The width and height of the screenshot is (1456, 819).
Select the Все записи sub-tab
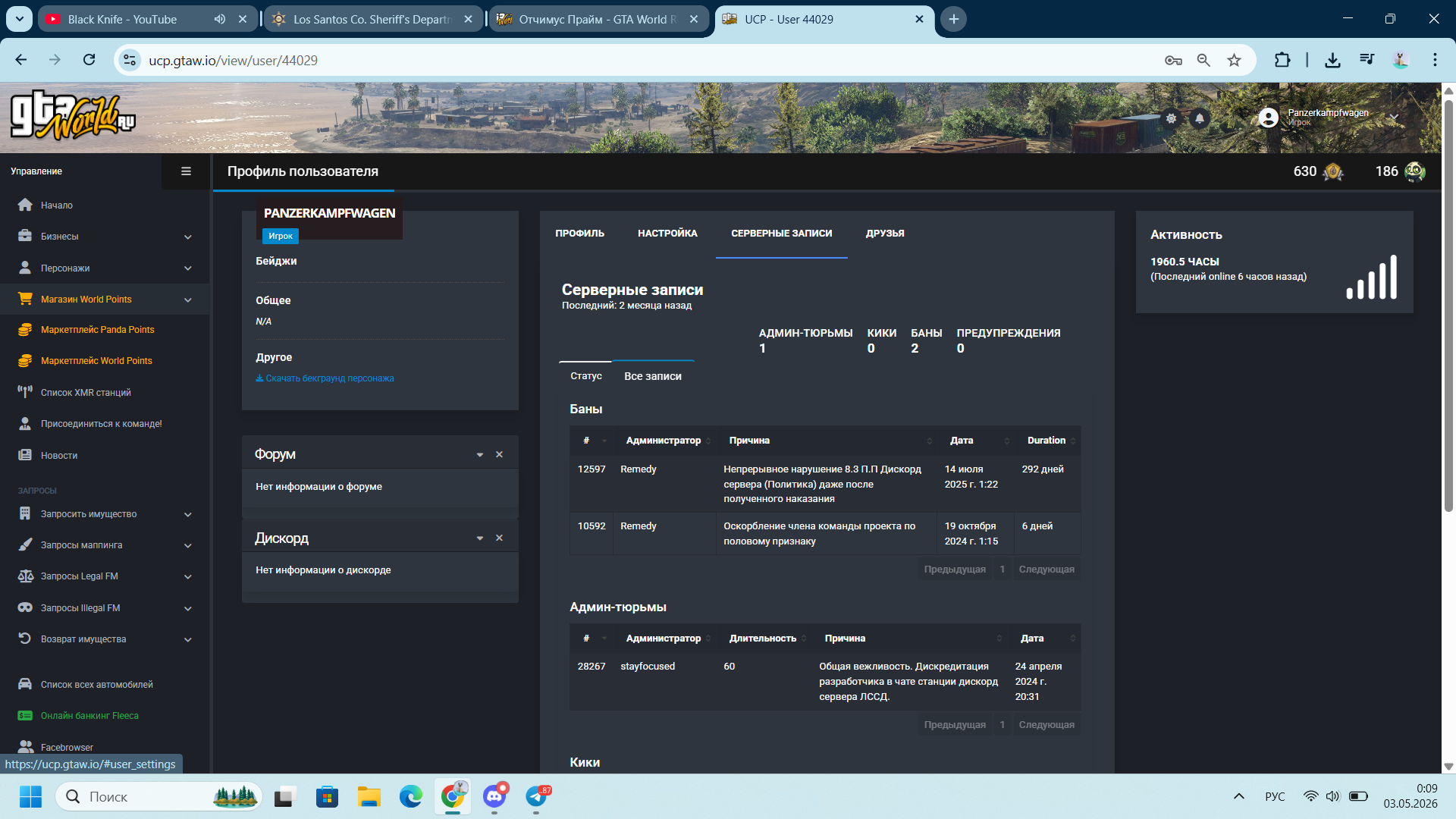pyautogui.click(x=652, y=376)
